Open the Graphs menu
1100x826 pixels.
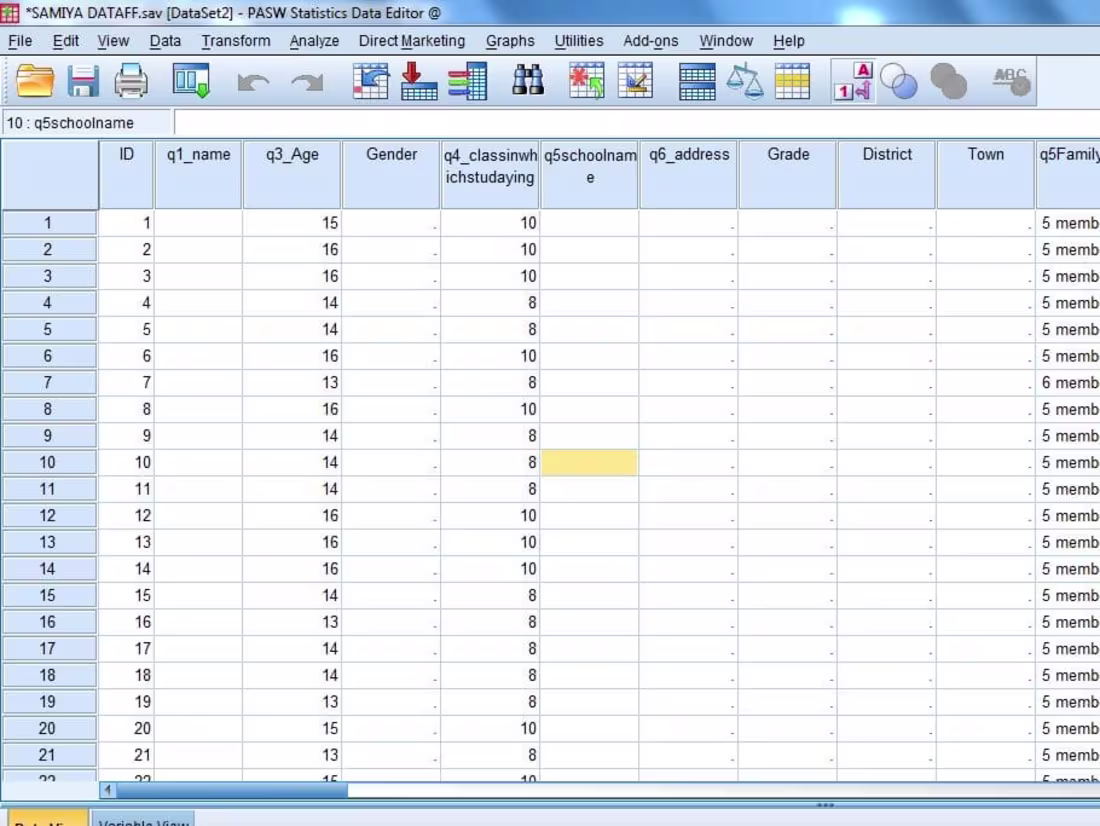[x=510, y=41]
